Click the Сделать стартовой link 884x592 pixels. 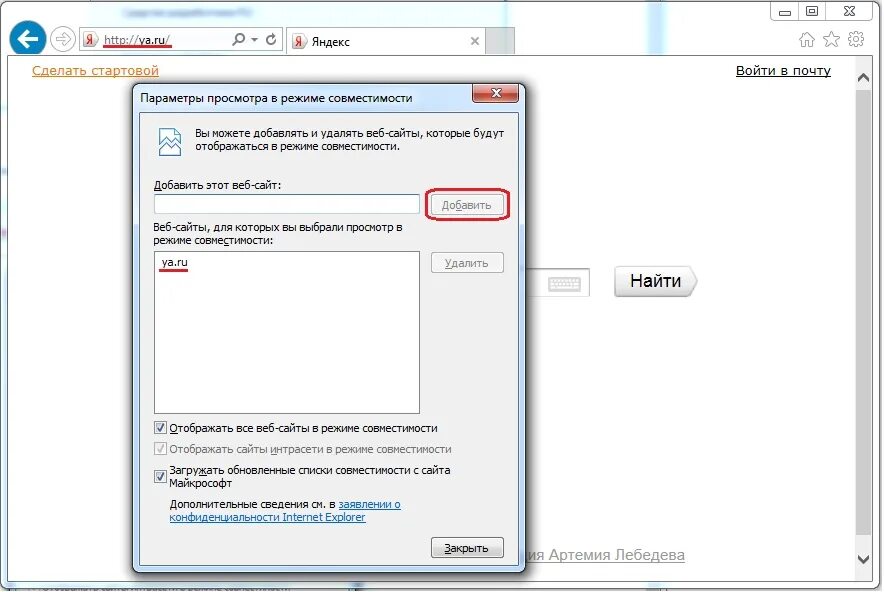pyautogui.click(x=95, y=70)
